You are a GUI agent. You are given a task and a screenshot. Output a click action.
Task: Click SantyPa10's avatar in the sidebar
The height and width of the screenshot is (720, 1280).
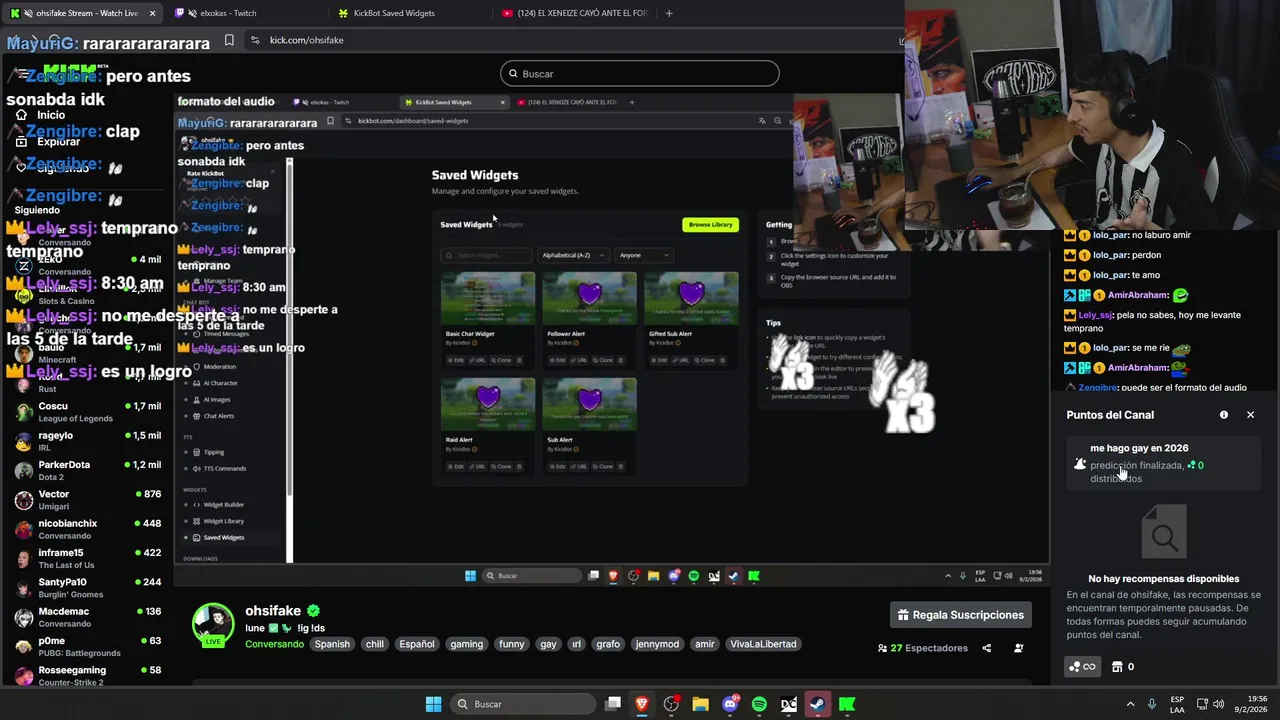pos(23,588)
